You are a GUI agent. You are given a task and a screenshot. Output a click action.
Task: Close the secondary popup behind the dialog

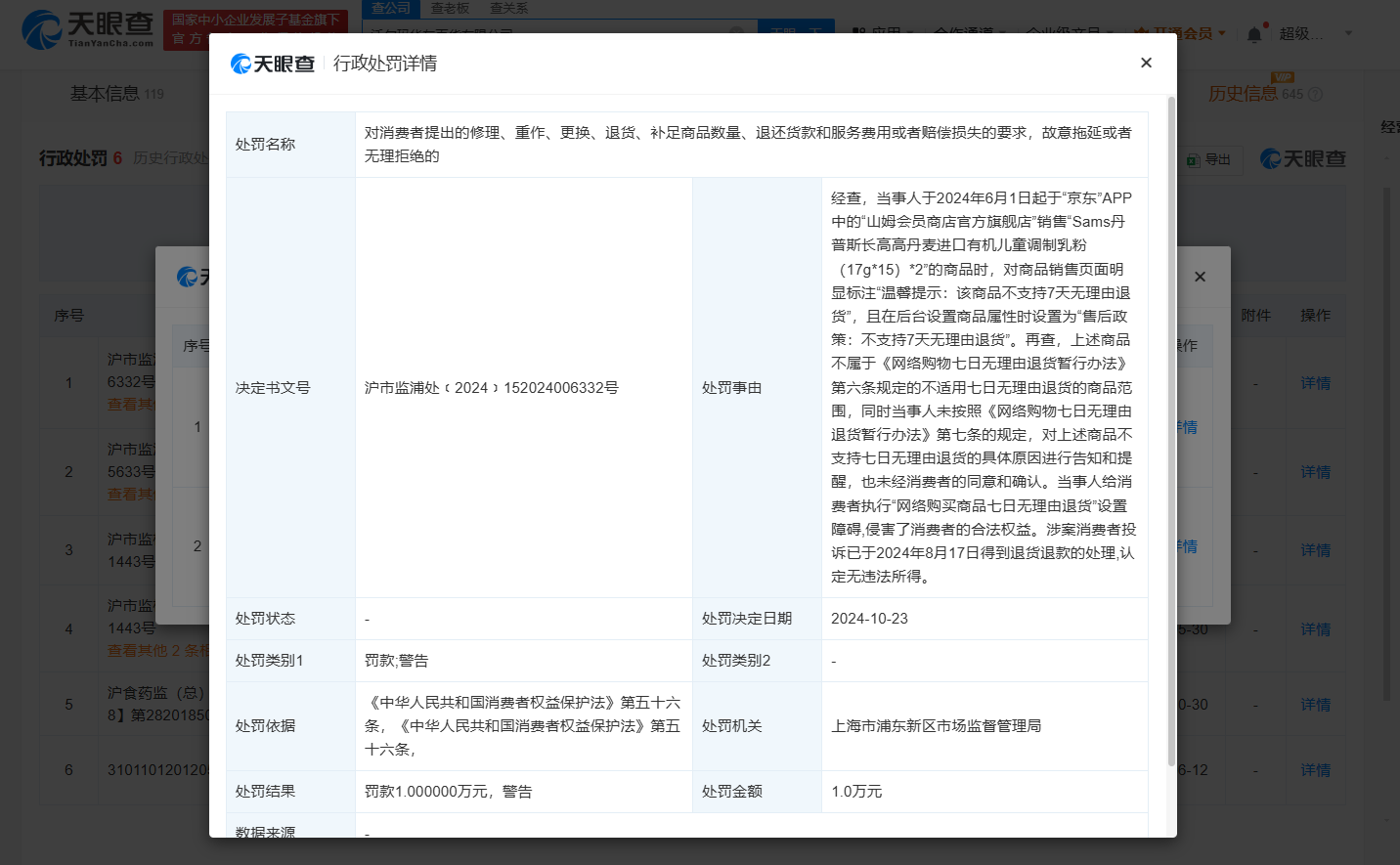click(1200, 277)
